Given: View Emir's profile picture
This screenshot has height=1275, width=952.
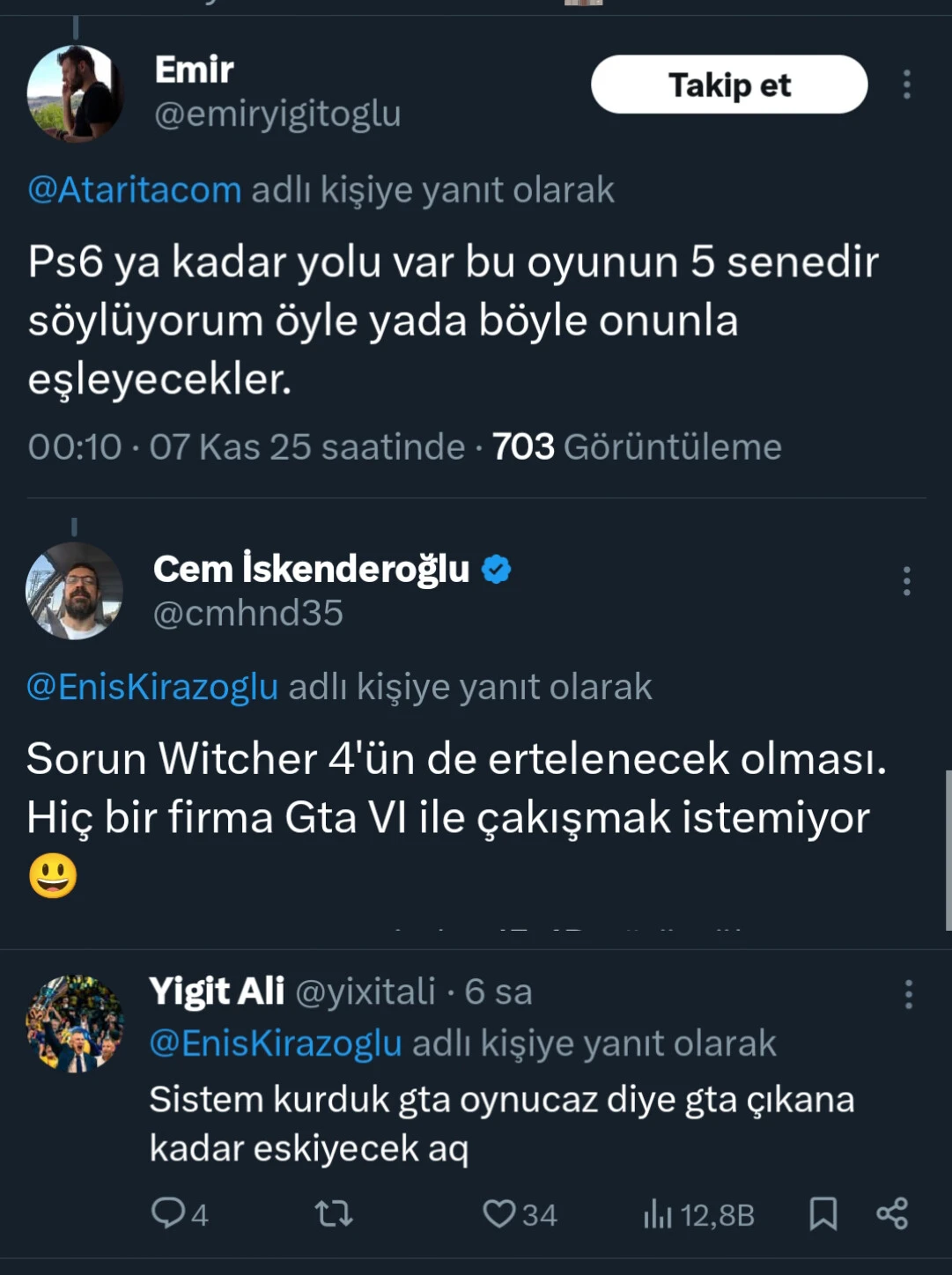Looking at the screenshot, I should 75,94.
